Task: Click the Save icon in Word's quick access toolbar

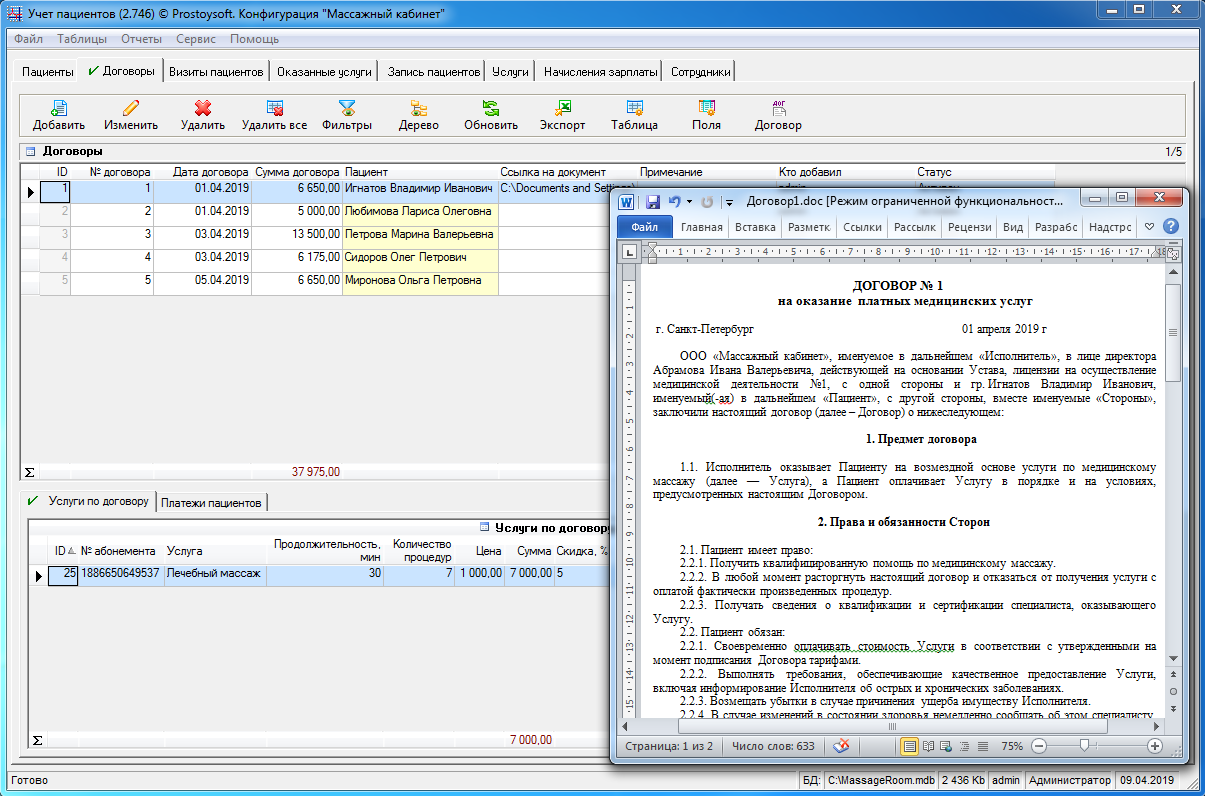Action: pos(653,201)
